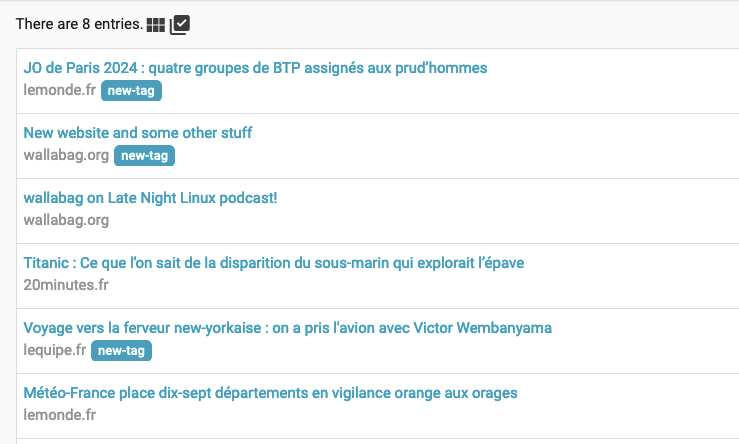Visit the lequipe.fr source link
This screenshot has height=444, width=739.
pos(55,350)
